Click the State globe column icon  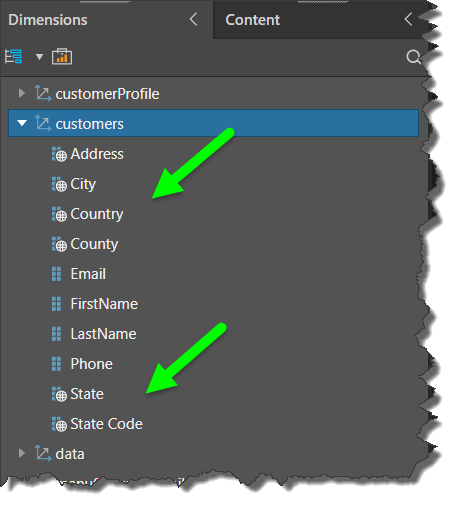pyautogui.click(x=59, y=394)
